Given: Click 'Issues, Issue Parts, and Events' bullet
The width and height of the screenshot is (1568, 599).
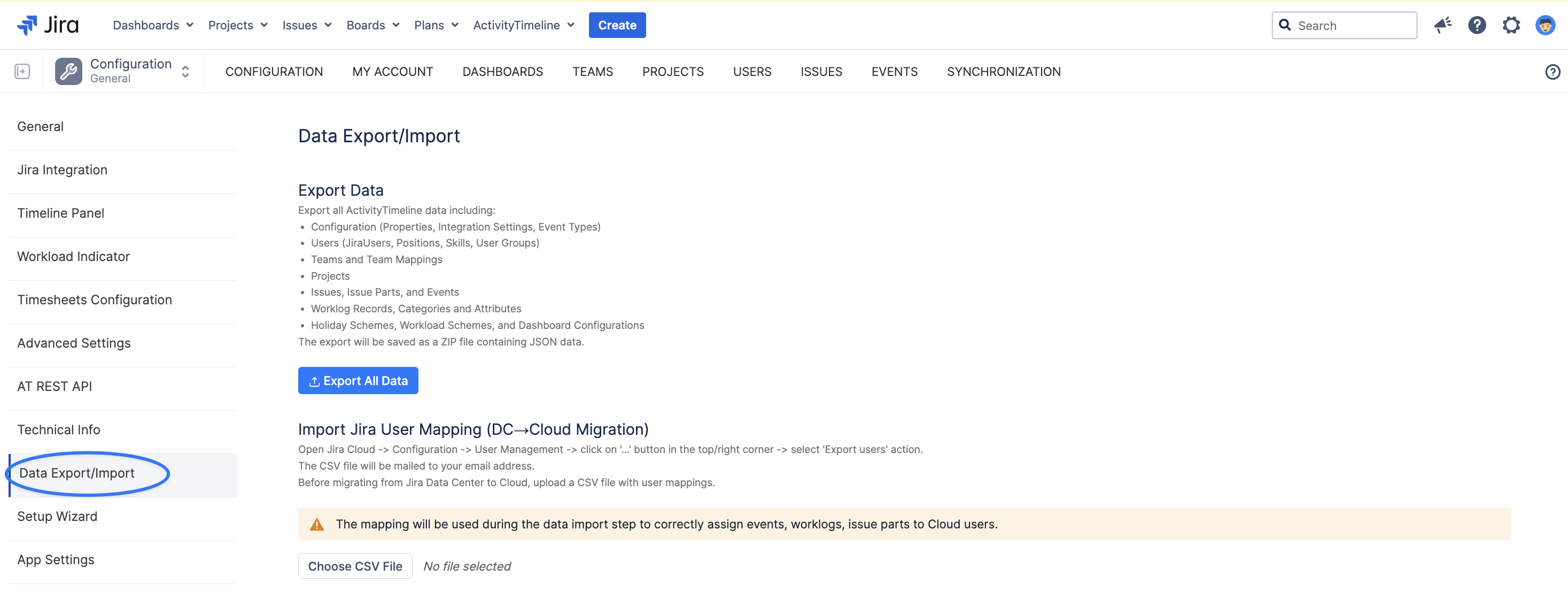Looking at the screenshot, I should 385,292.
